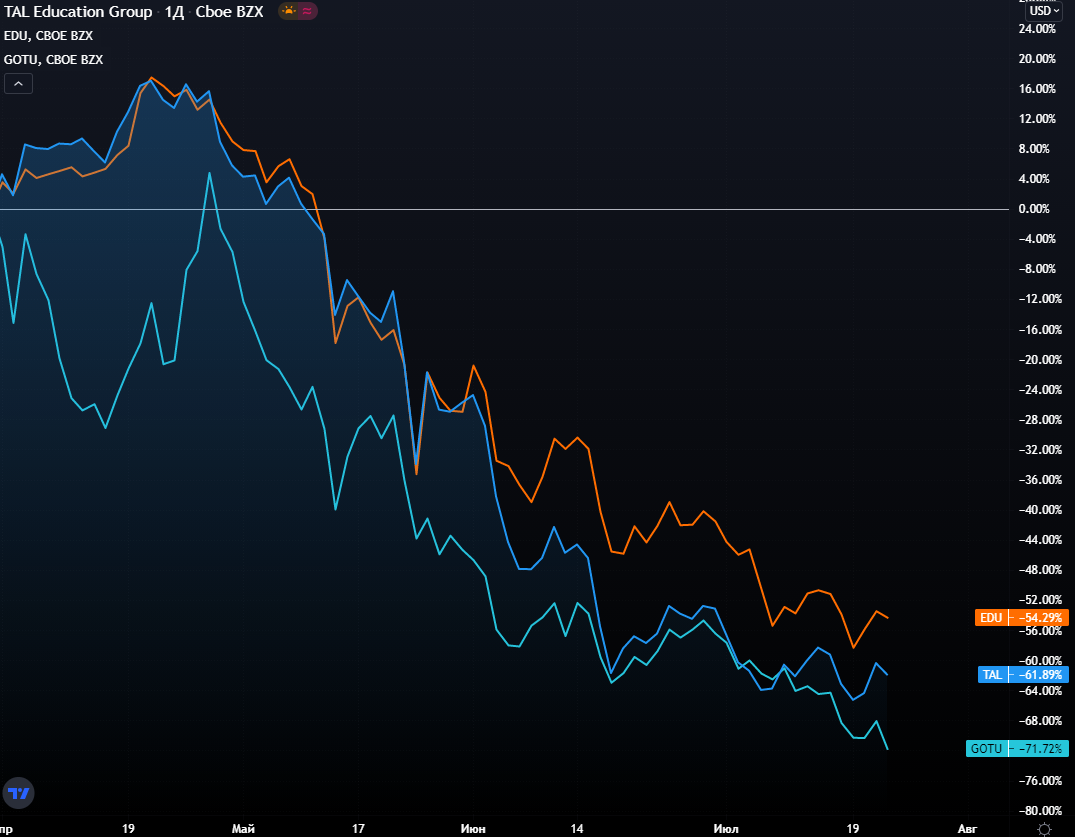Click the 16.00% axis label
This screenshot has height=837, width=1075.
1037,89
